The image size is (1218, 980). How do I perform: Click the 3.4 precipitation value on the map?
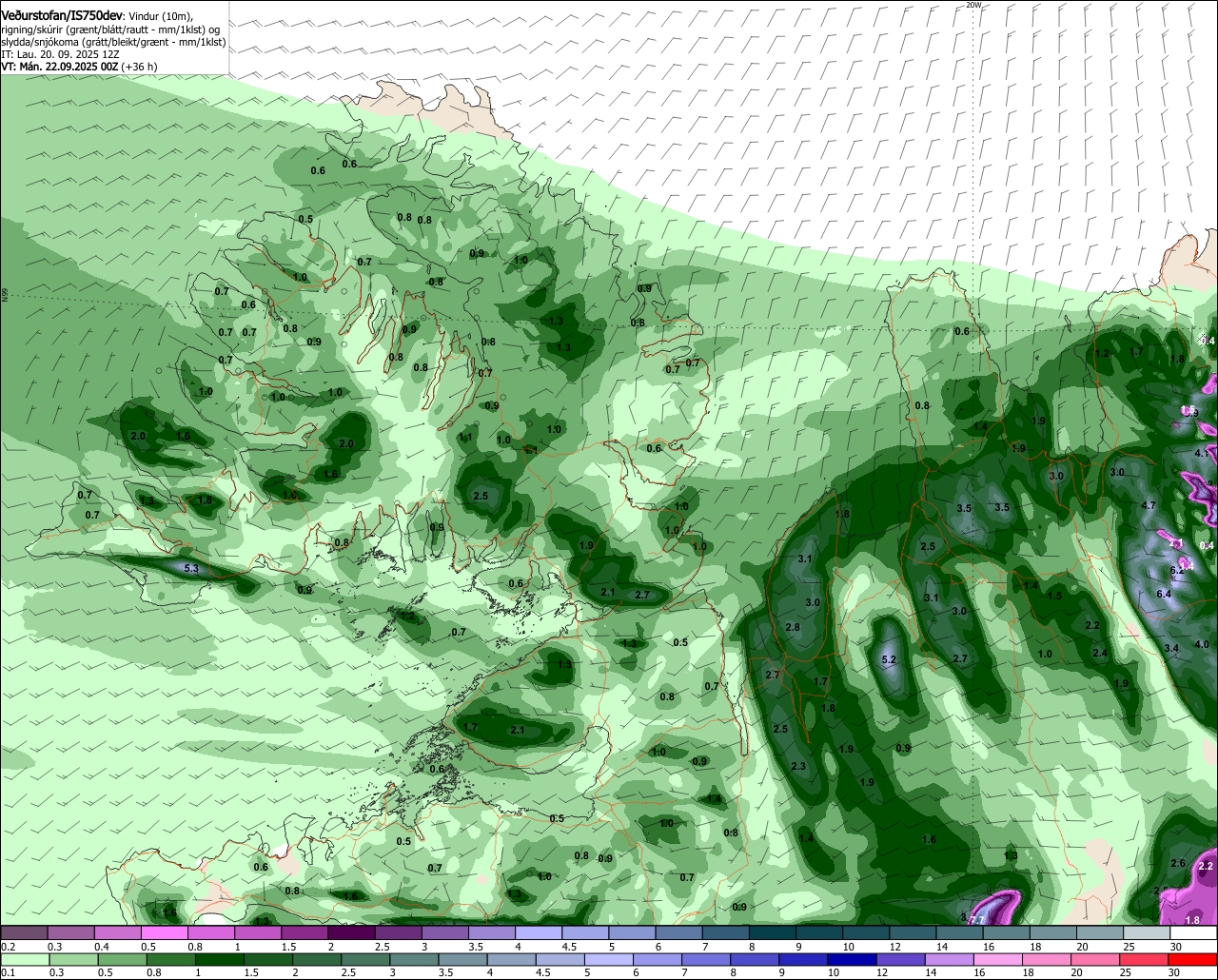tap(1171, 648)
